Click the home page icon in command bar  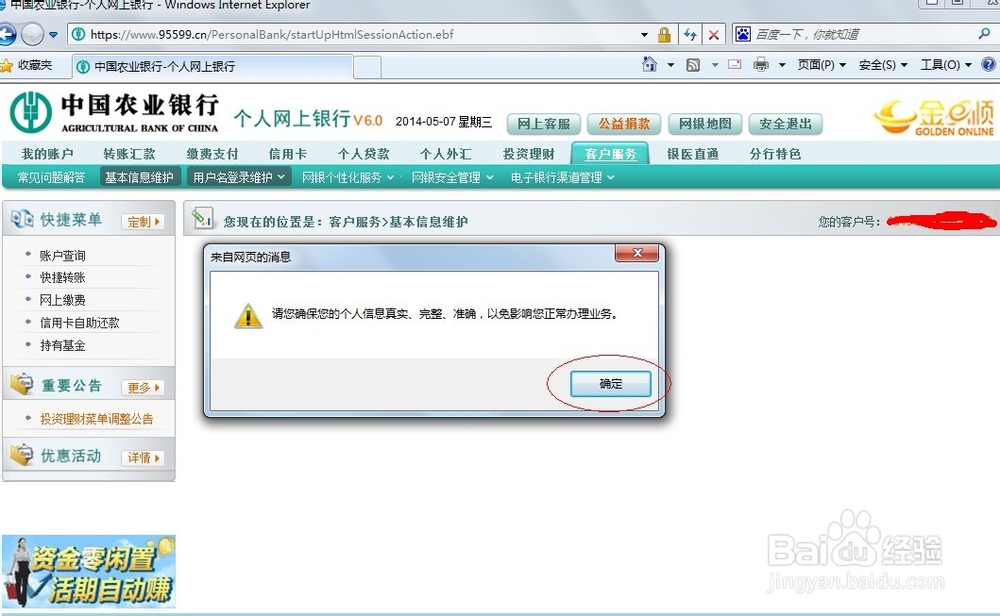pos(649,64)
